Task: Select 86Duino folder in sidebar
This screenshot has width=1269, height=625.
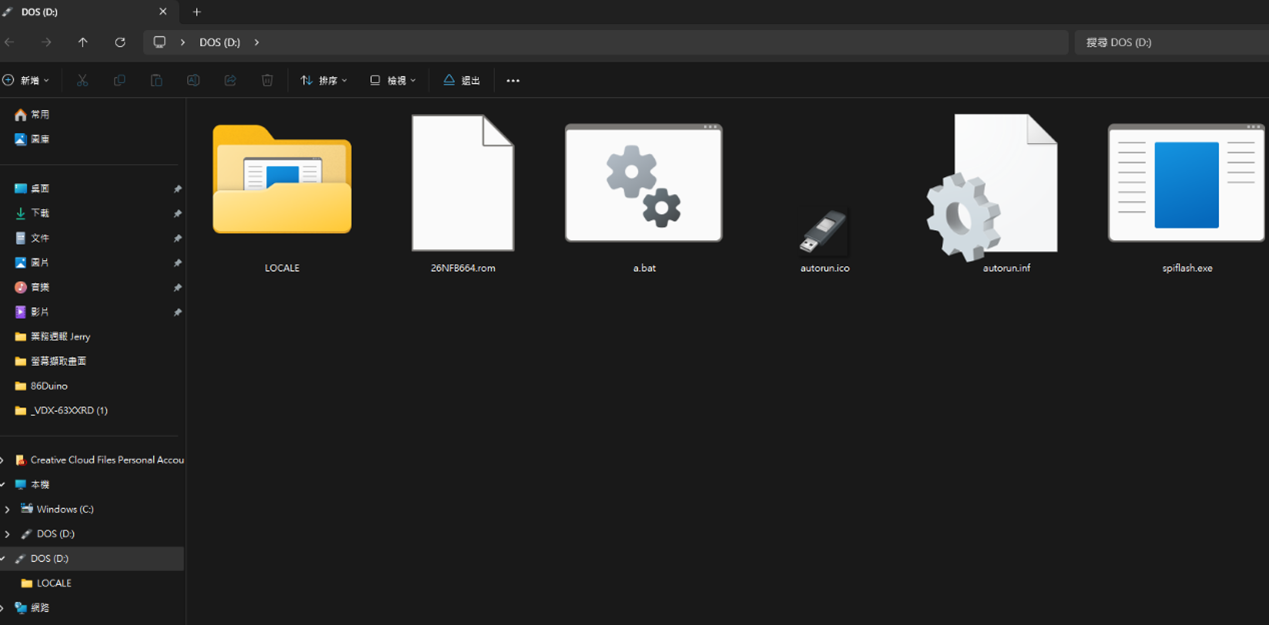Action: (x=49, y=386)
